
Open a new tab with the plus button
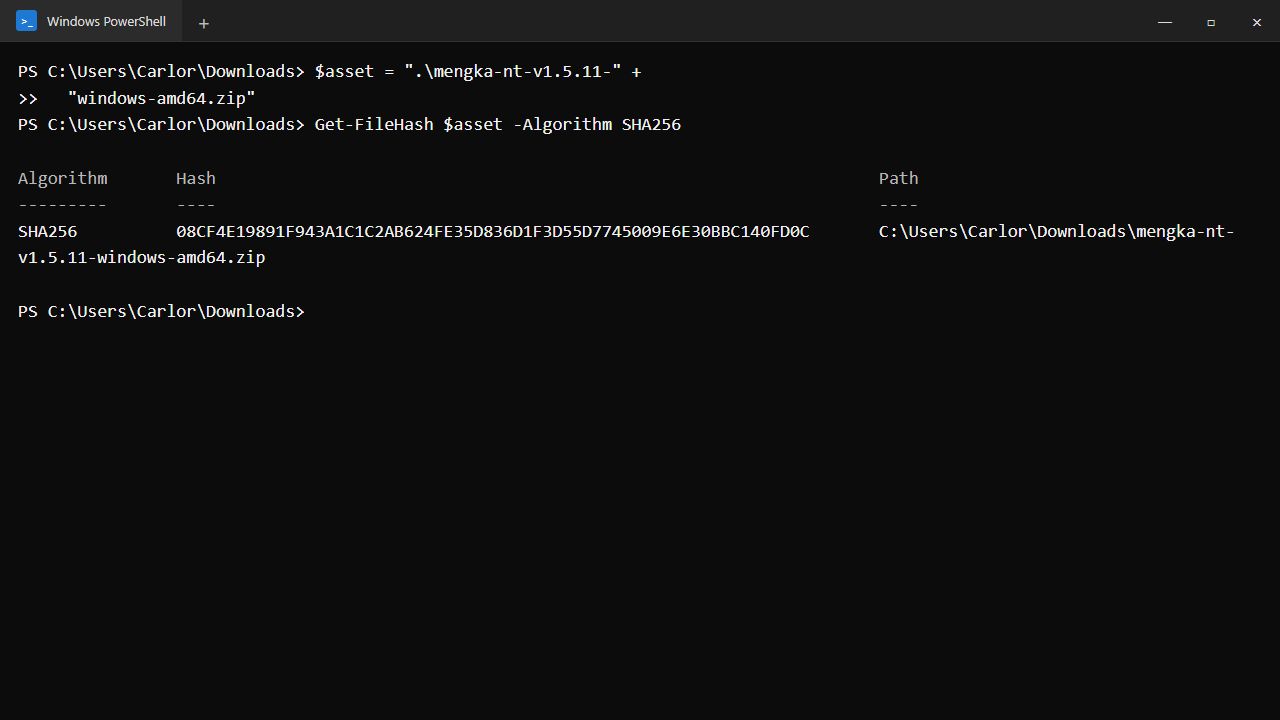204,23
